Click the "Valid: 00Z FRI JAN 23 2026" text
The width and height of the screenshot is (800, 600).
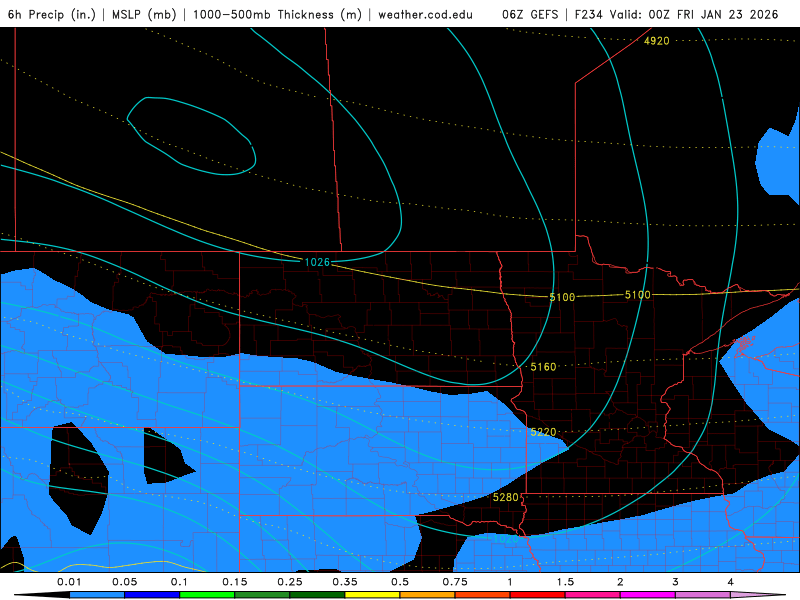(694, 15)
